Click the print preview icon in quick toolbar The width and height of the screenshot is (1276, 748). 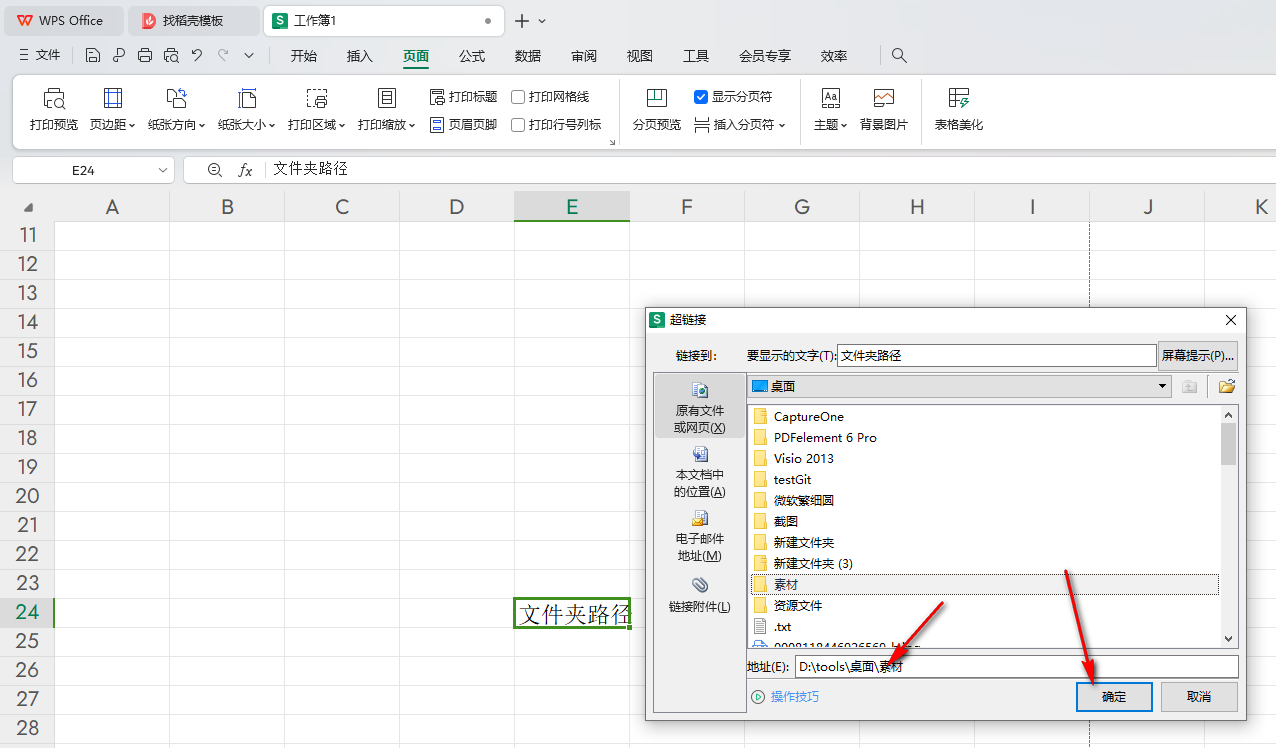[x=171, y=55]
